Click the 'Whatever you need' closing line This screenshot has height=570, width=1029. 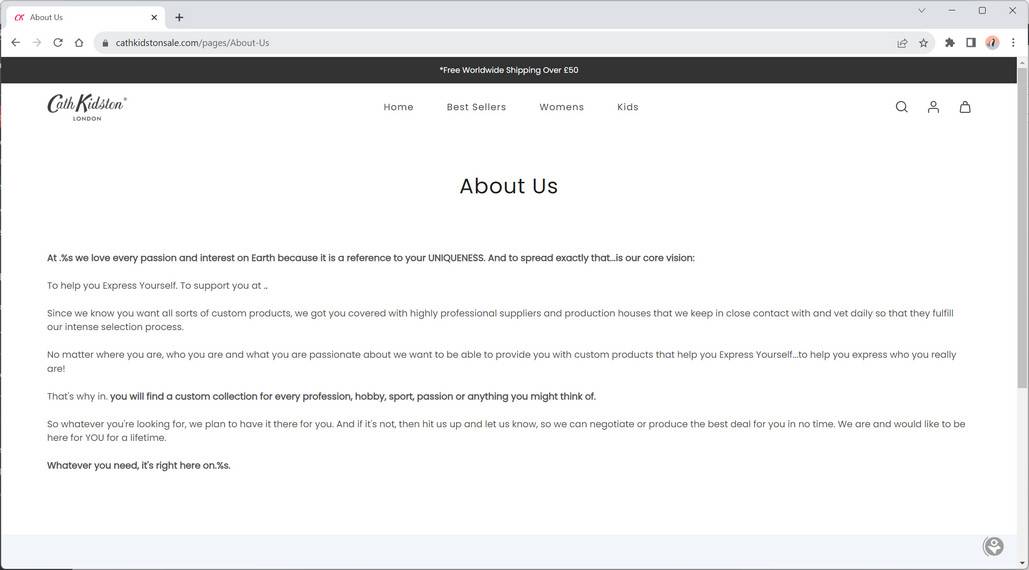(138, 465)
